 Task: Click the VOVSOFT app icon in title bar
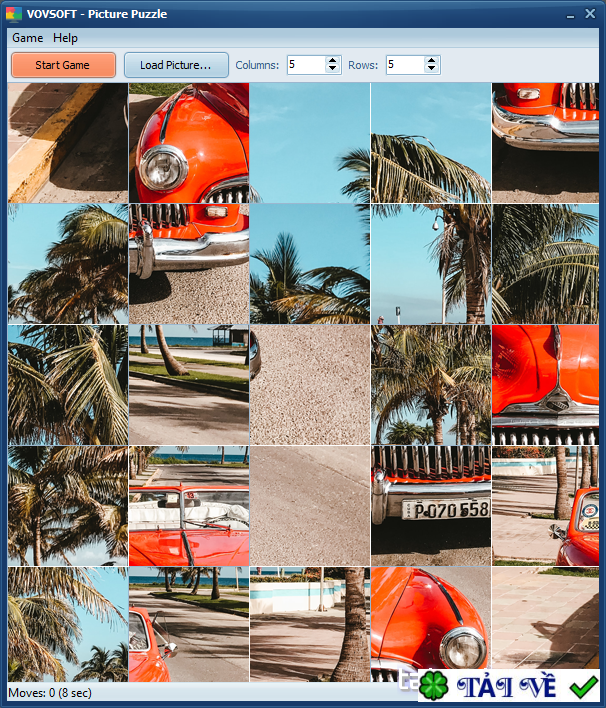coord(14,14)
